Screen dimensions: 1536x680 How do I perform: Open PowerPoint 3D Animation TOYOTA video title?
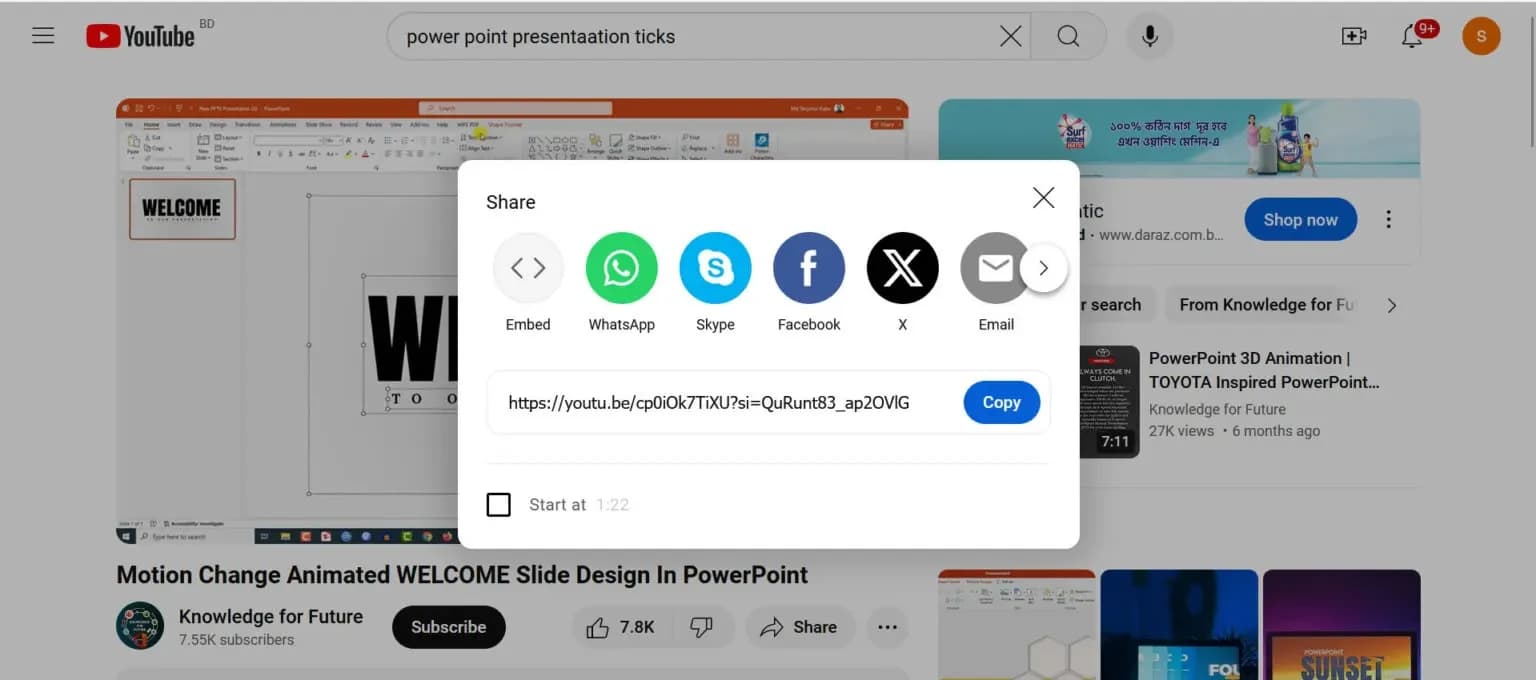coord(1263,370)
